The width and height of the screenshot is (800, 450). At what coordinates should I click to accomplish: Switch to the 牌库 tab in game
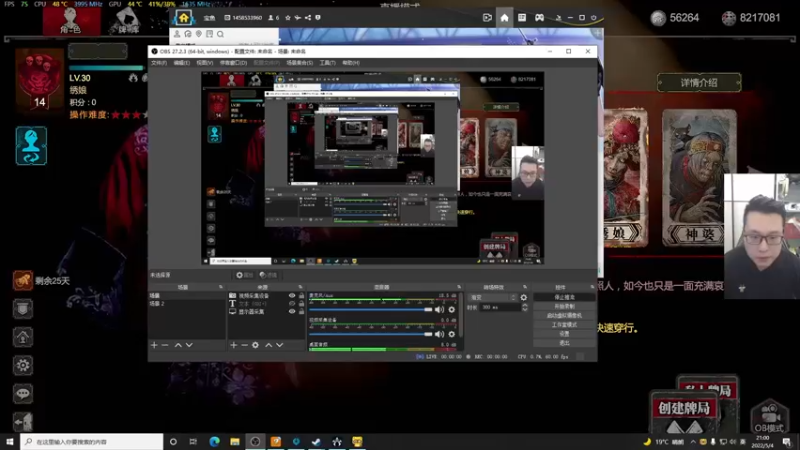(127, 20)
